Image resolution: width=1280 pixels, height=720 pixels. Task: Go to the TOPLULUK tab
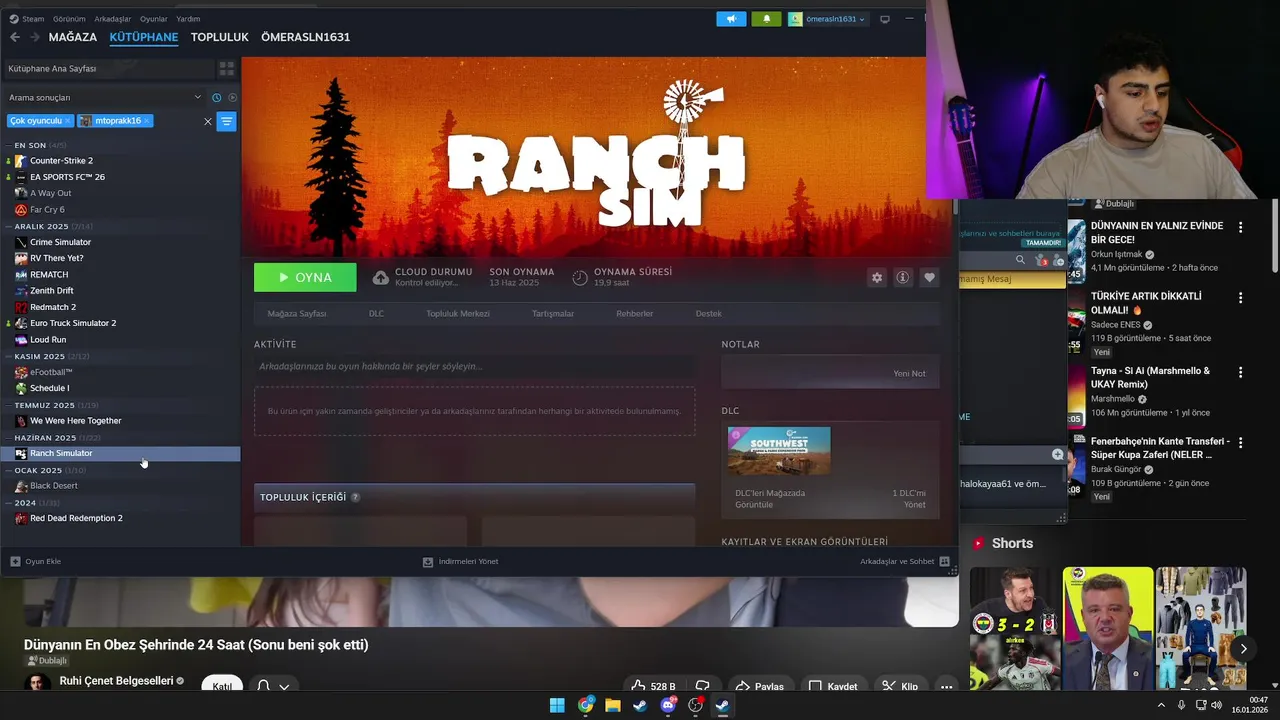[x=219, y=37]
